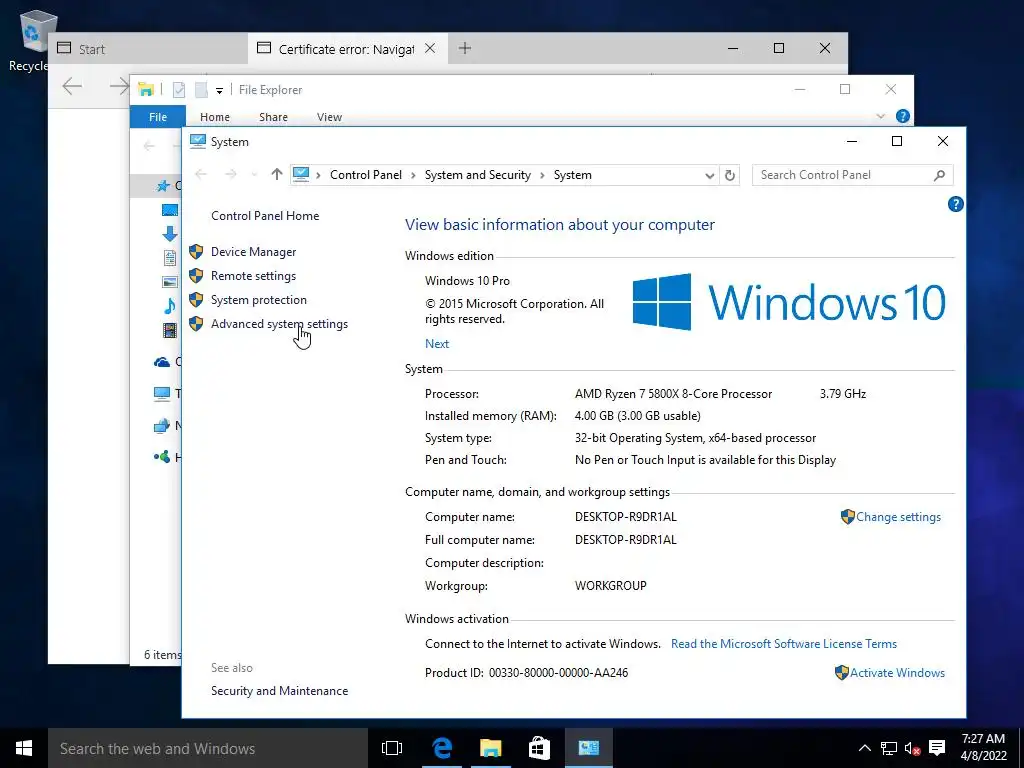Click New folder icon in File Explorer title bar
1024x768 pixels.
(x=201, y=89)
